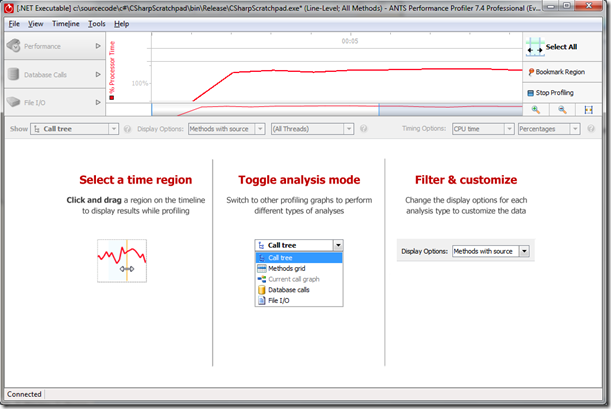Click the 100% axis label on graph
611x409 pixels.
point(140,83)
